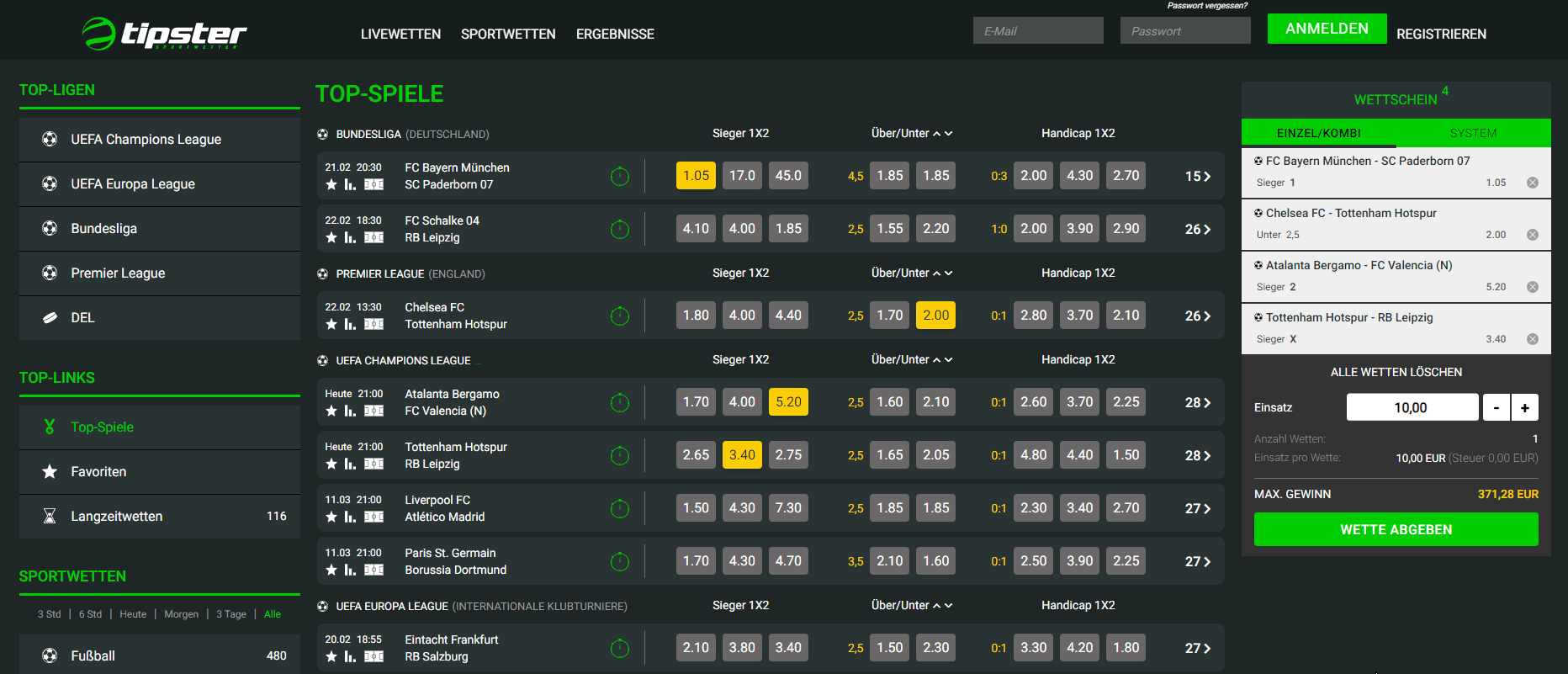Expand 15 more markets for Bayern München

click(x=1198, y=176)
